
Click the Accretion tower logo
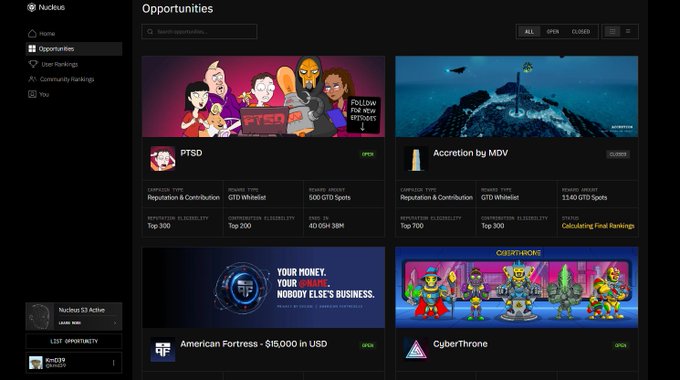(x=415, y=158)
